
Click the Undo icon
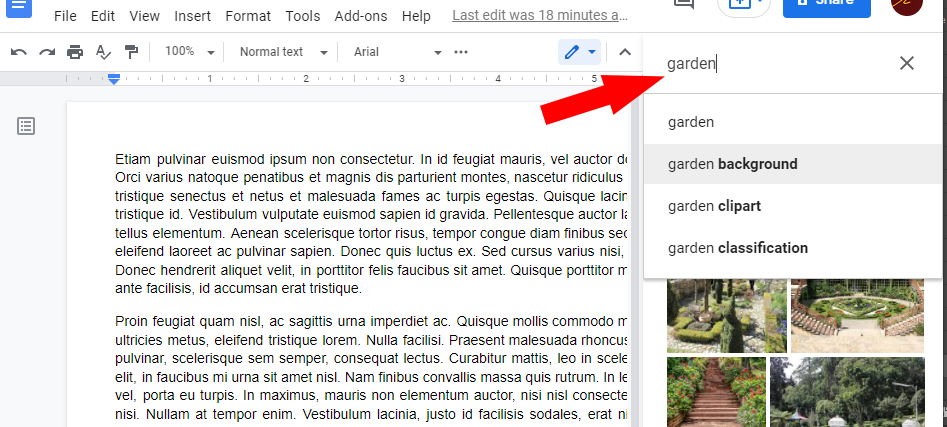[19, 53]
